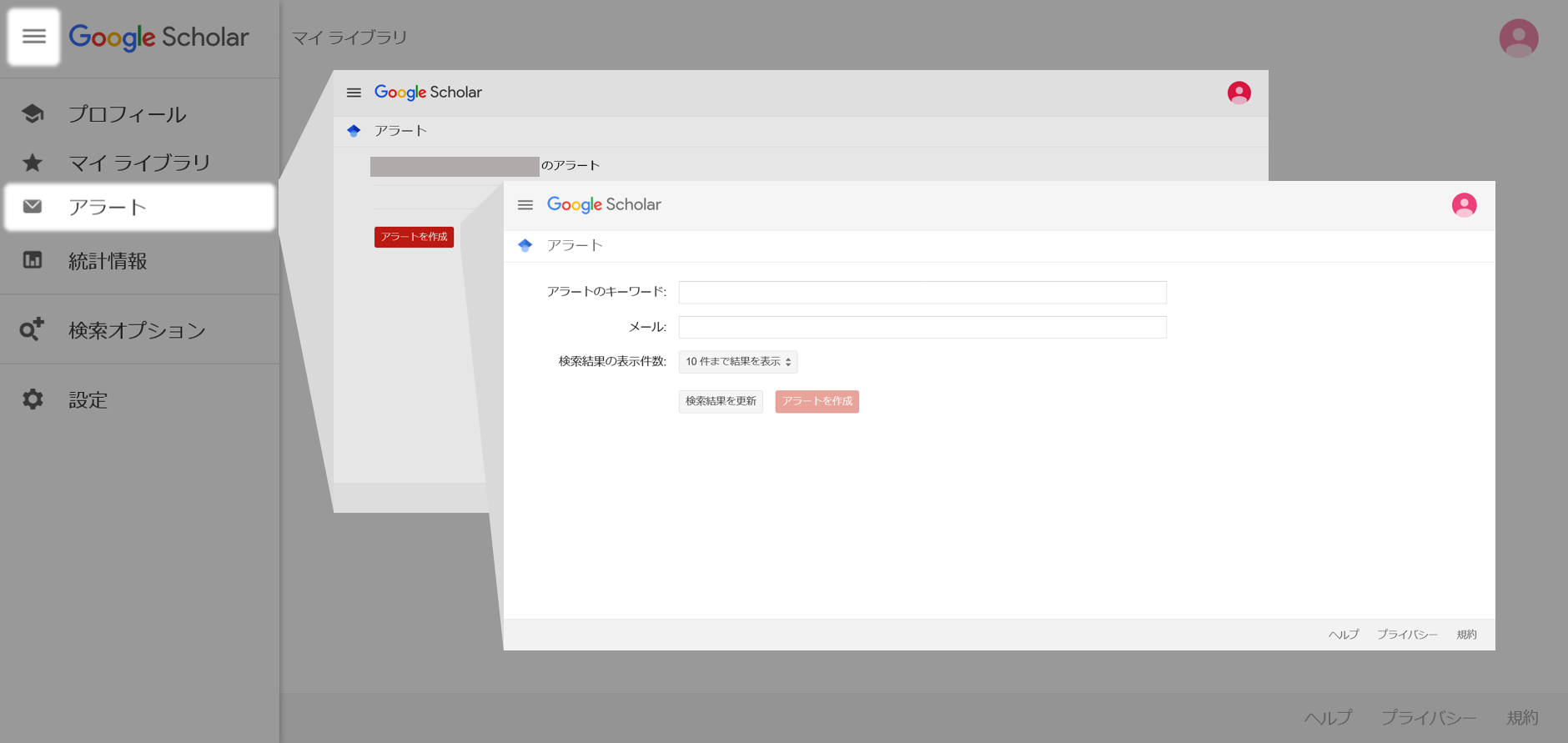Click Google Scholar logo in front alert form
Screen dimensions: 1568x743
pos(604,205)
